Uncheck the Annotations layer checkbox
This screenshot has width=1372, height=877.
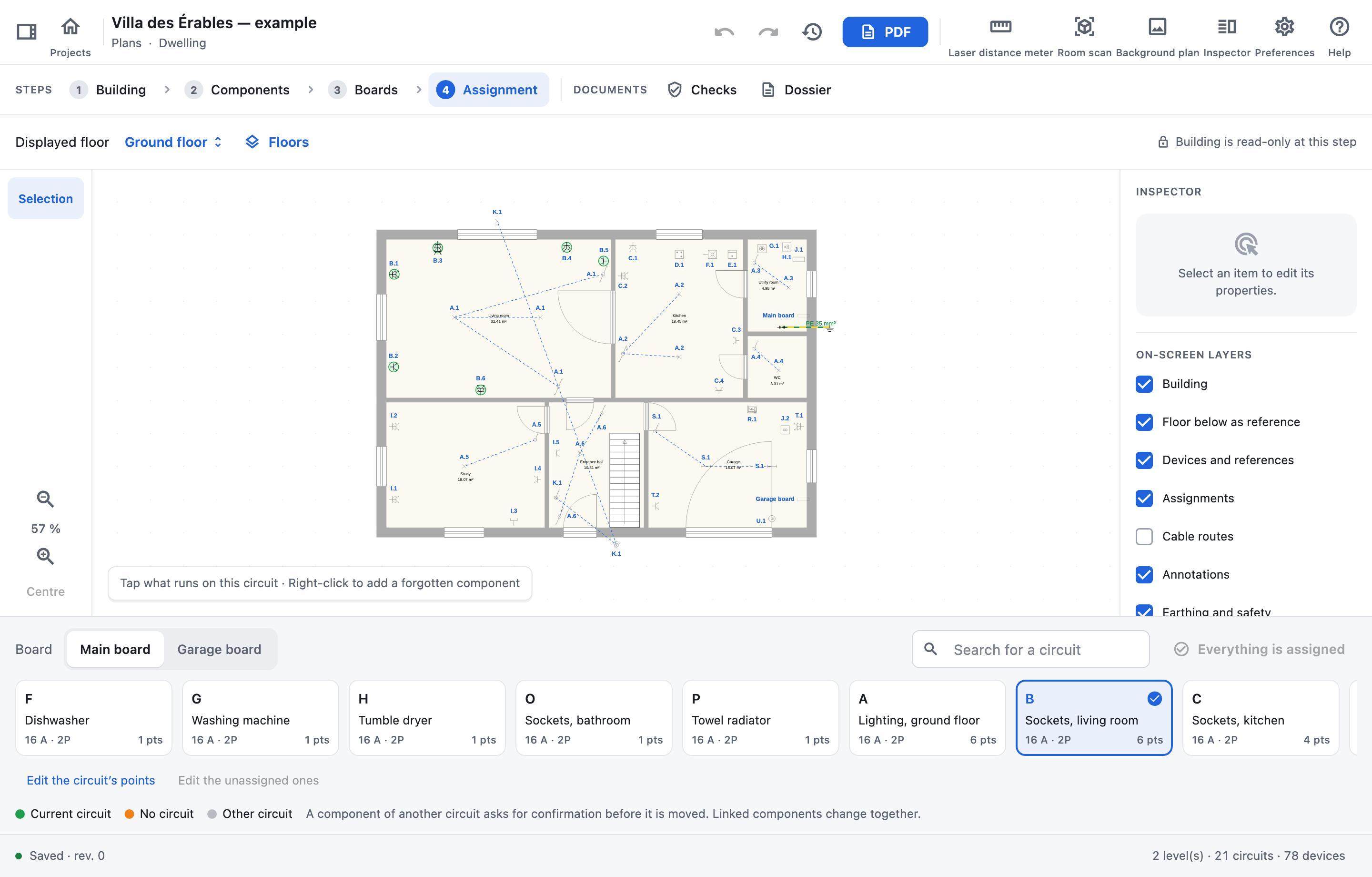(x=1143, y=575)
